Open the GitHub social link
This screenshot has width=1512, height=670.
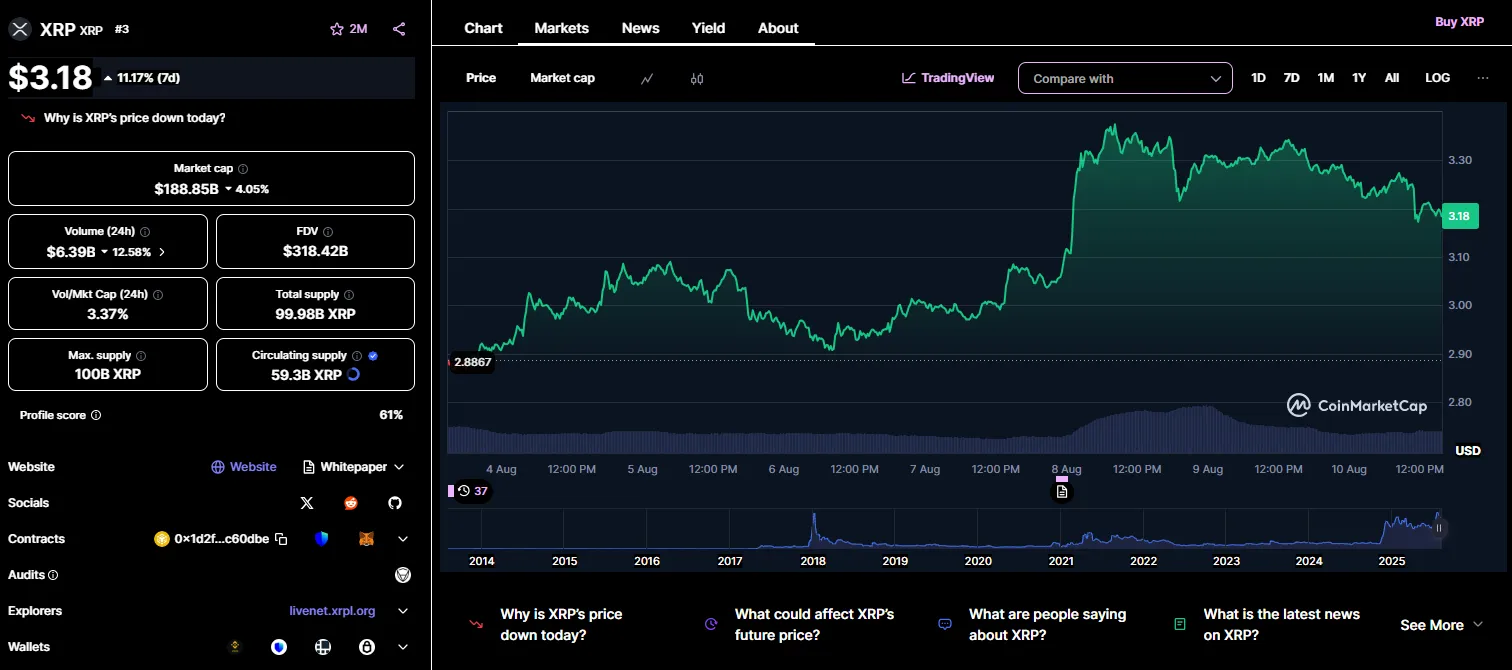tap(395, 503)
